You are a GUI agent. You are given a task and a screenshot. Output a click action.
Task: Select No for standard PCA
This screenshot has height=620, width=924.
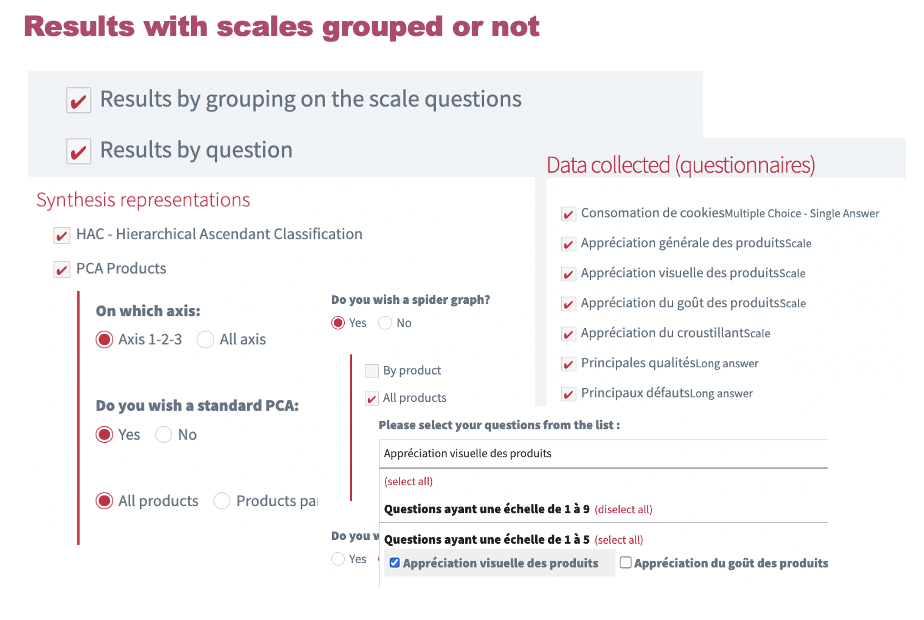[164, 435]
